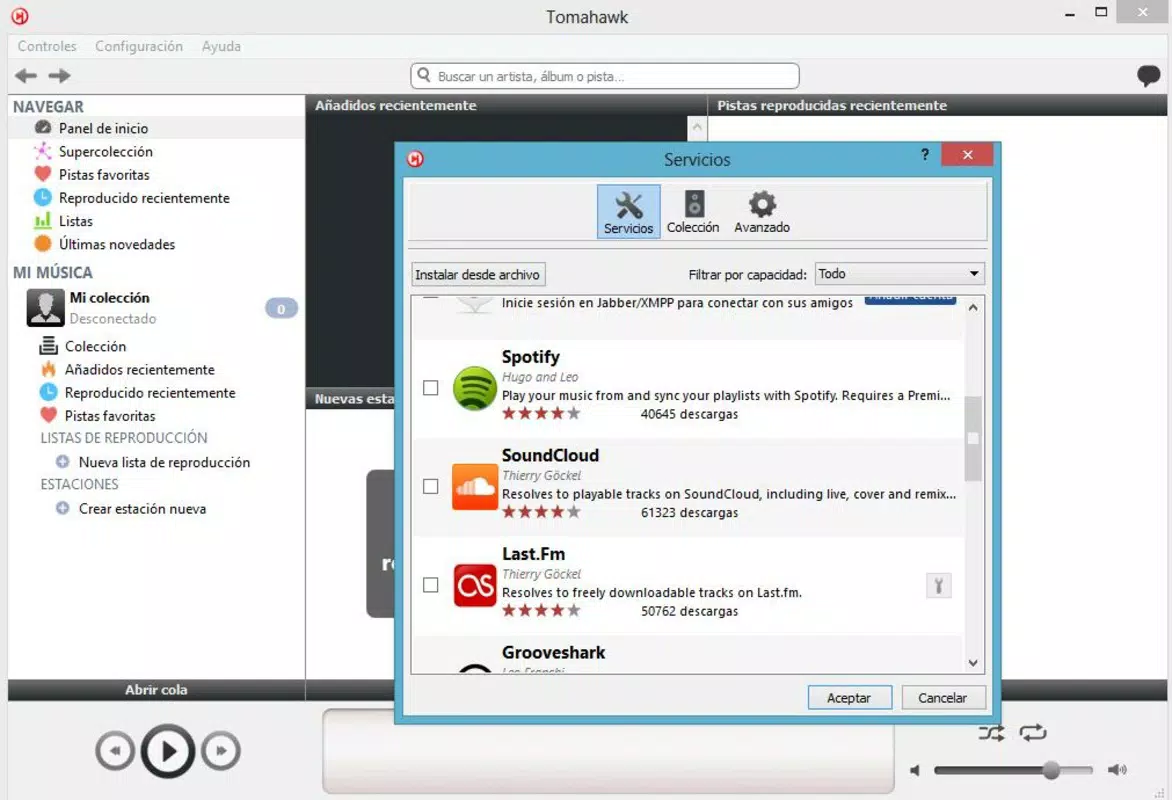The image size is (1172, 800).
Task: Click the previous track button
Action: [x=115, y=751]
